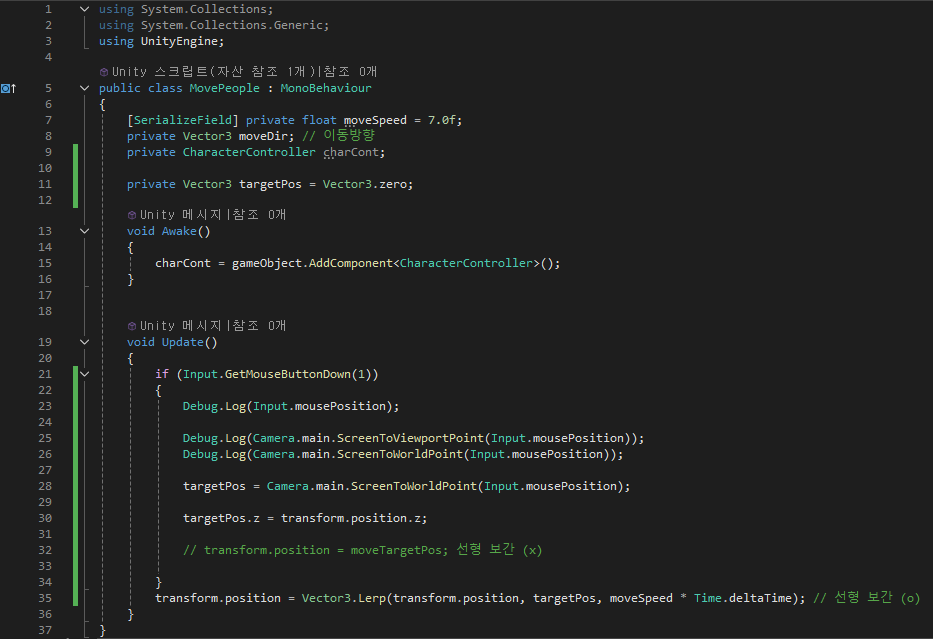Click GetMouseButtonDown on line 21
The width and height of the screenshot is (933, 639).
(x=287, y=374)
